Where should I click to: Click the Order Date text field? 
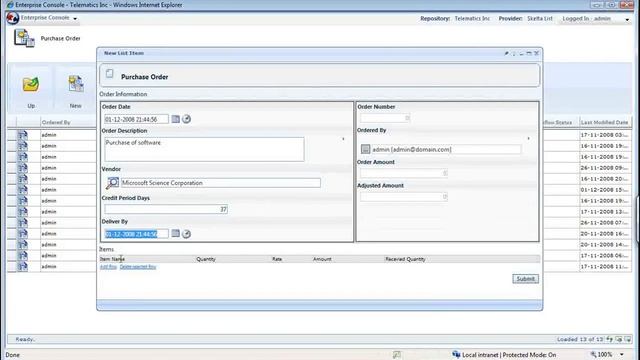[136, 119]
